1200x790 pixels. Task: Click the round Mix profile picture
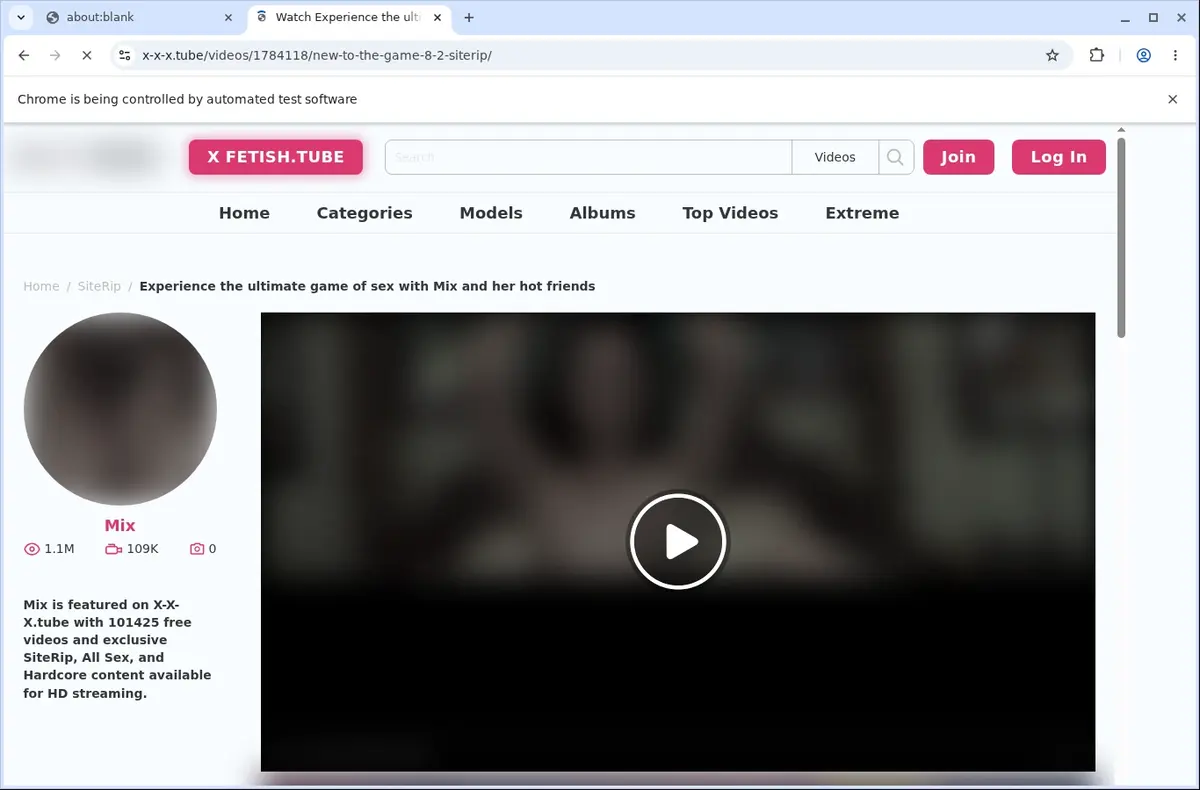(120, 409)
